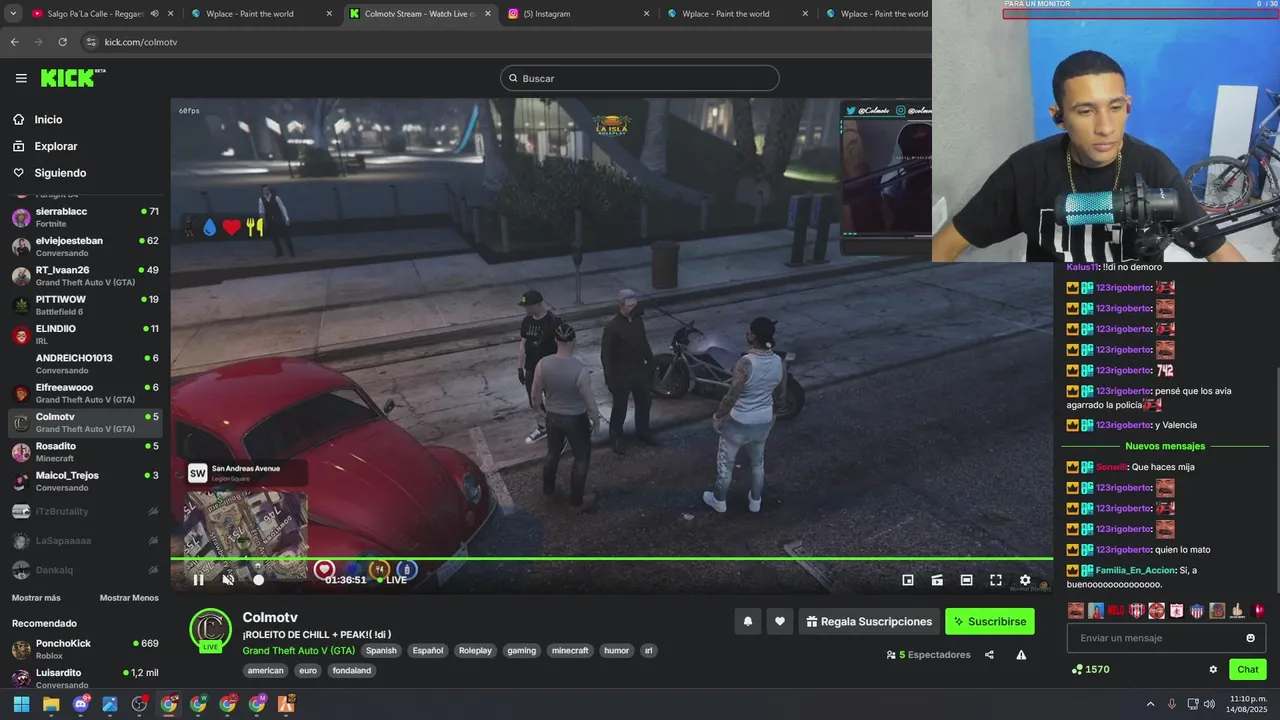Open File Explorer from taskbar
The height and width of the screenshot is (720, 1280).
(51, 704)
